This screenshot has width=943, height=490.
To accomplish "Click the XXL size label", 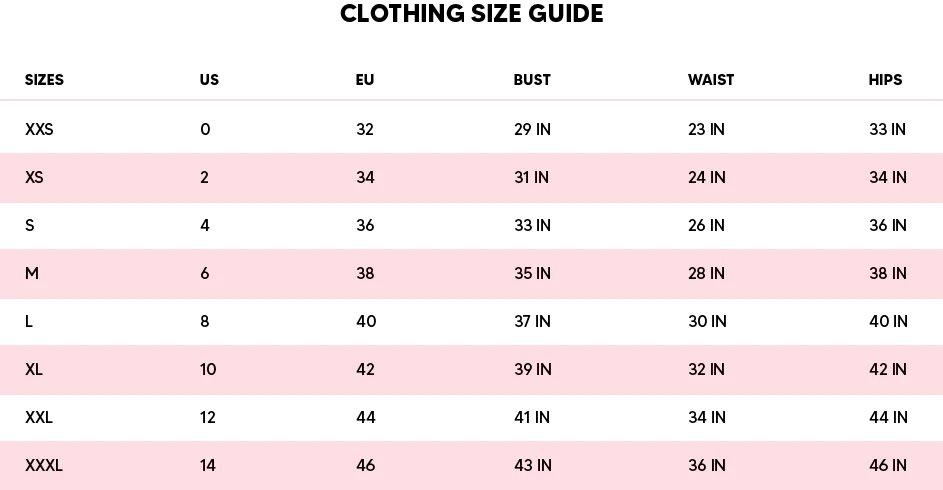I will 39,417.
